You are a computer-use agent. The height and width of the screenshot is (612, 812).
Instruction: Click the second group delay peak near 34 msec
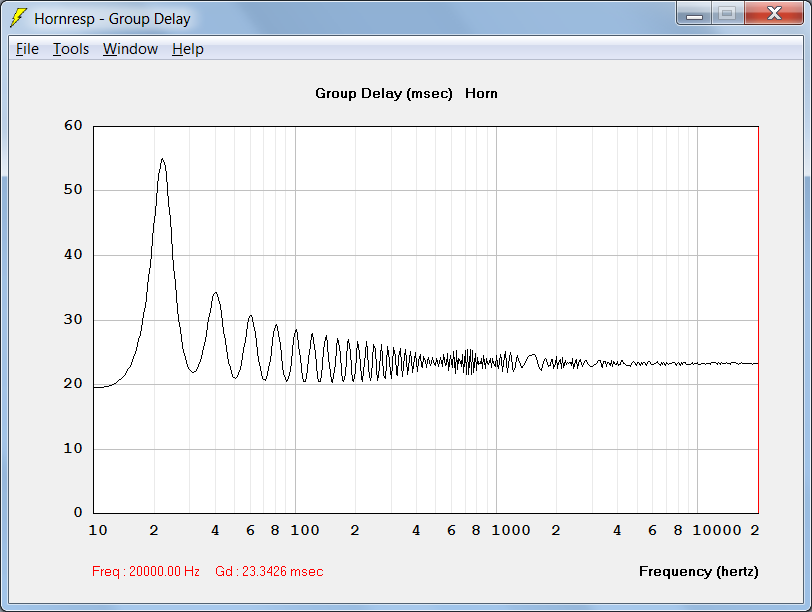pos(215,294)
